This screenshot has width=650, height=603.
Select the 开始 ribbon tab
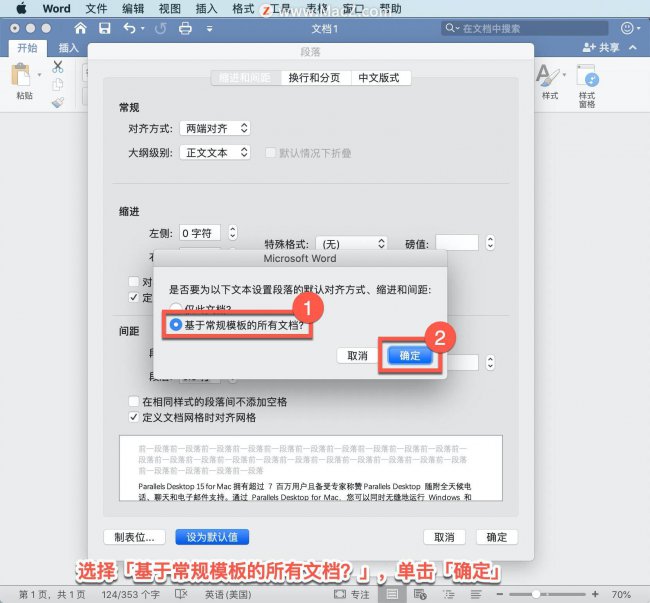[x=27, y=48]
